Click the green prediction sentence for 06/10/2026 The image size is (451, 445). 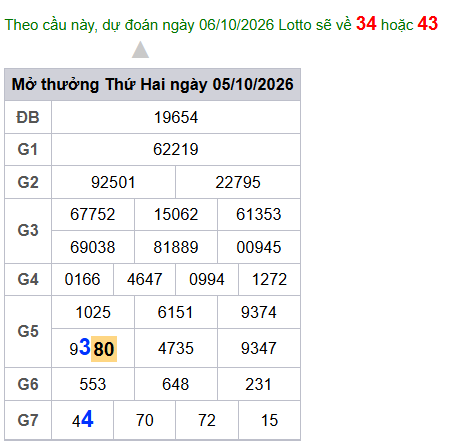221,24
